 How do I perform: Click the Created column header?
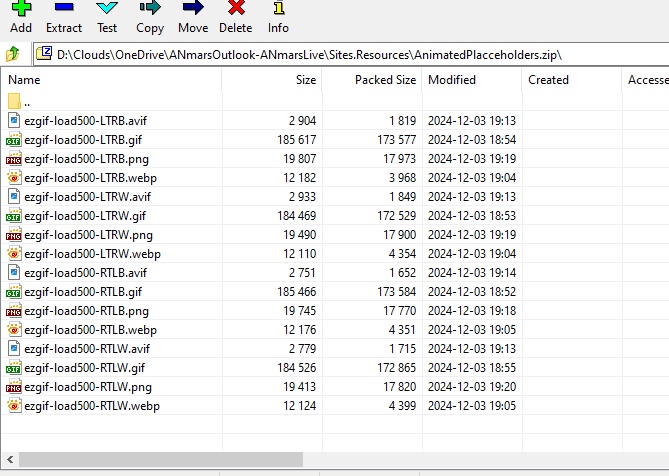tap(548, 80)
